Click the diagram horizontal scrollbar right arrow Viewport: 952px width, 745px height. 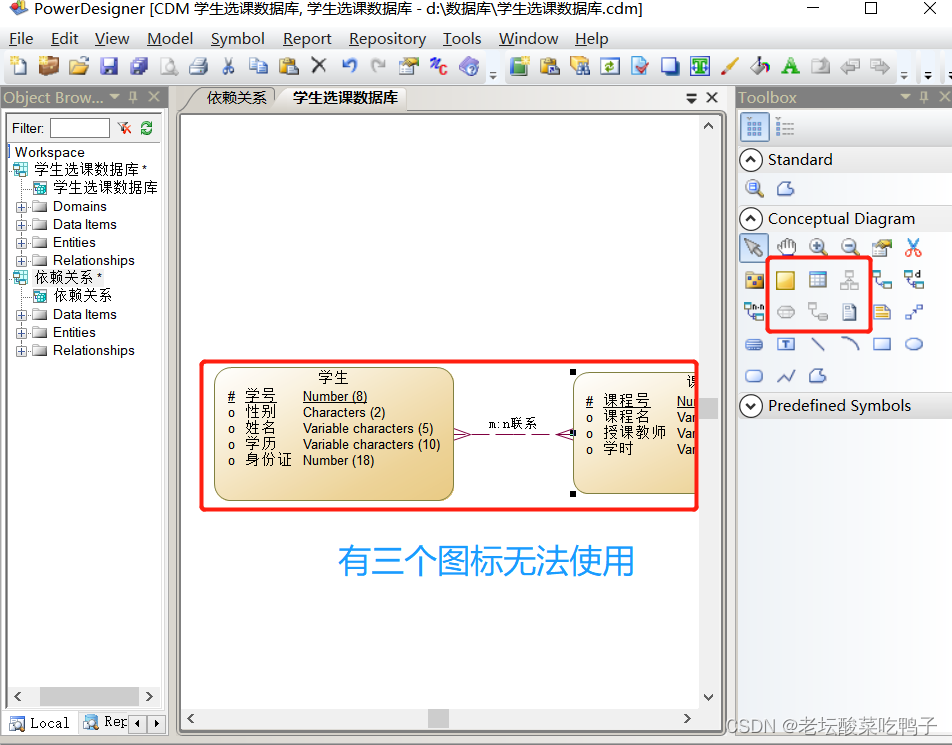[x=687, y=718]
